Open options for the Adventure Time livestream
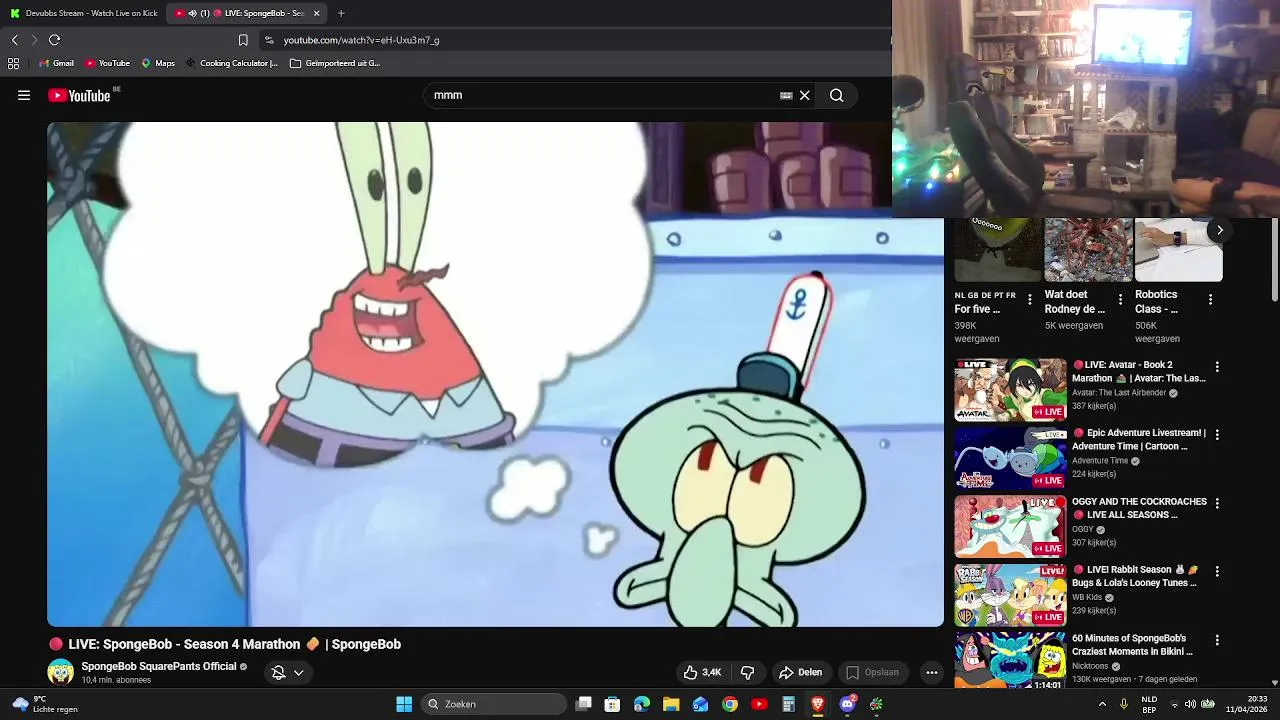This screenshot has width=1280, height=720. [1217, 435]
